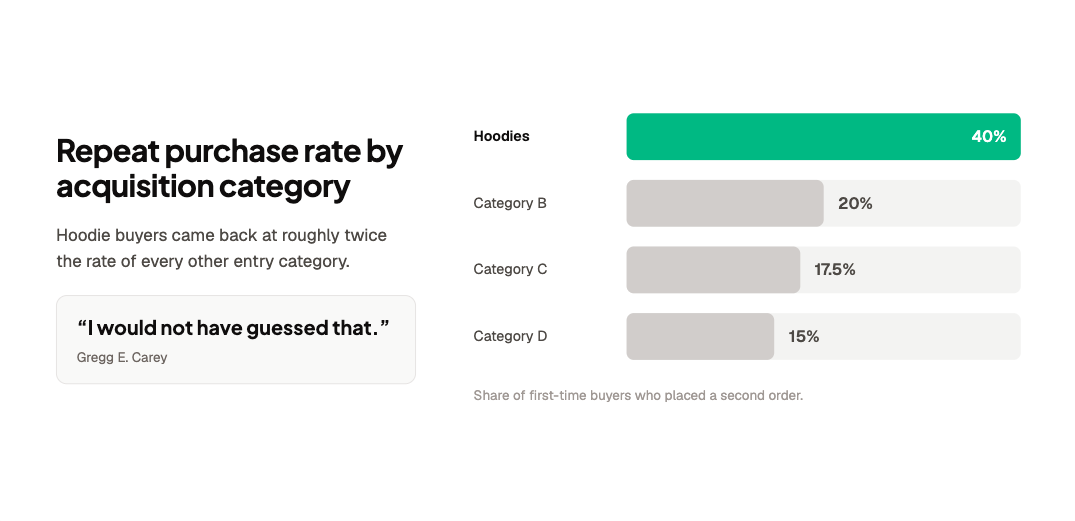Viewport: 1075px width, 521px height.
Task: Click the 17.5% value label
Action: pos(834,269)
